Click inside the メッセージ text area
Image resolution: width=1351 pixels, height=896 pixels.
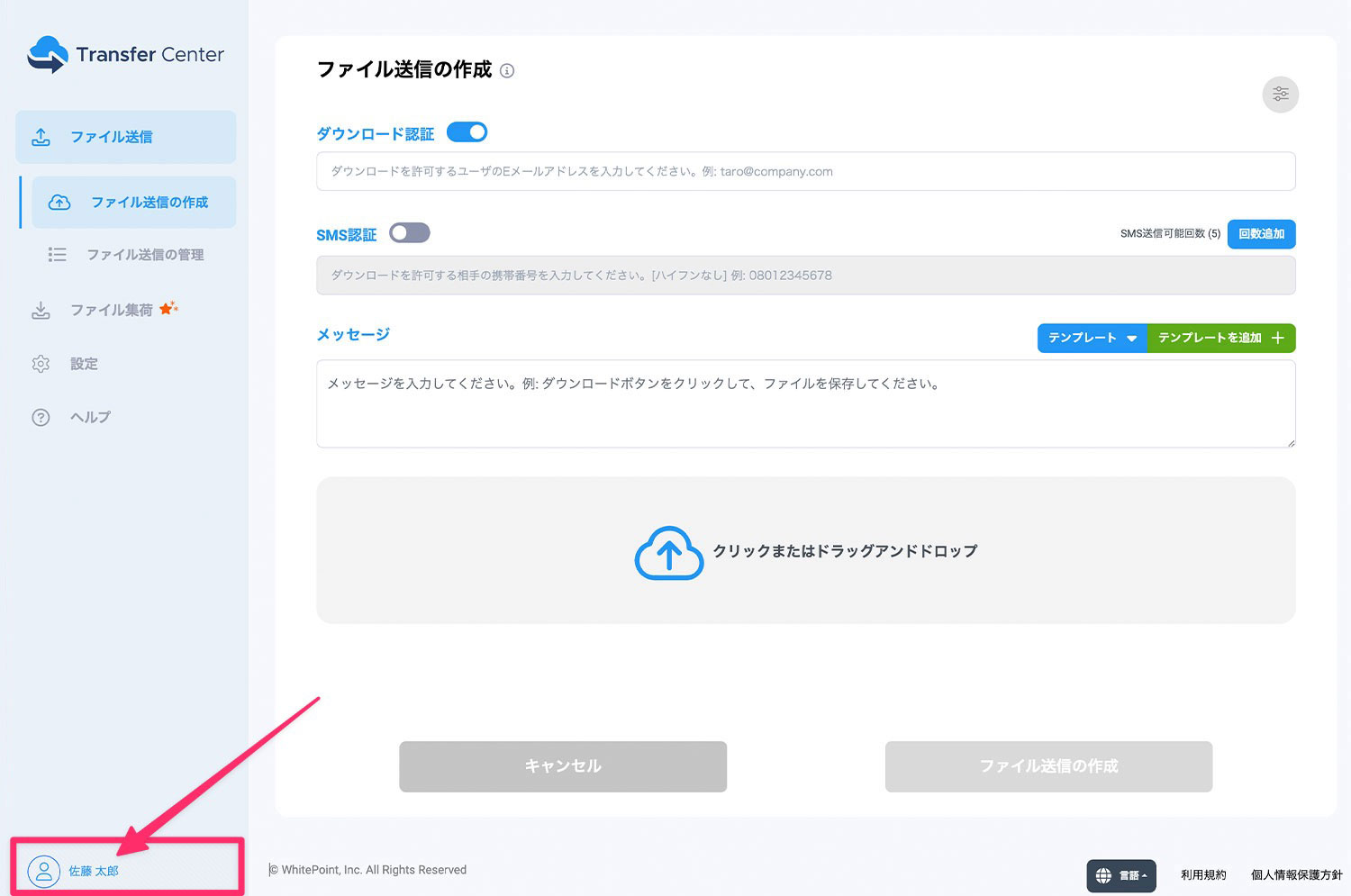click(x=804, y=403)
